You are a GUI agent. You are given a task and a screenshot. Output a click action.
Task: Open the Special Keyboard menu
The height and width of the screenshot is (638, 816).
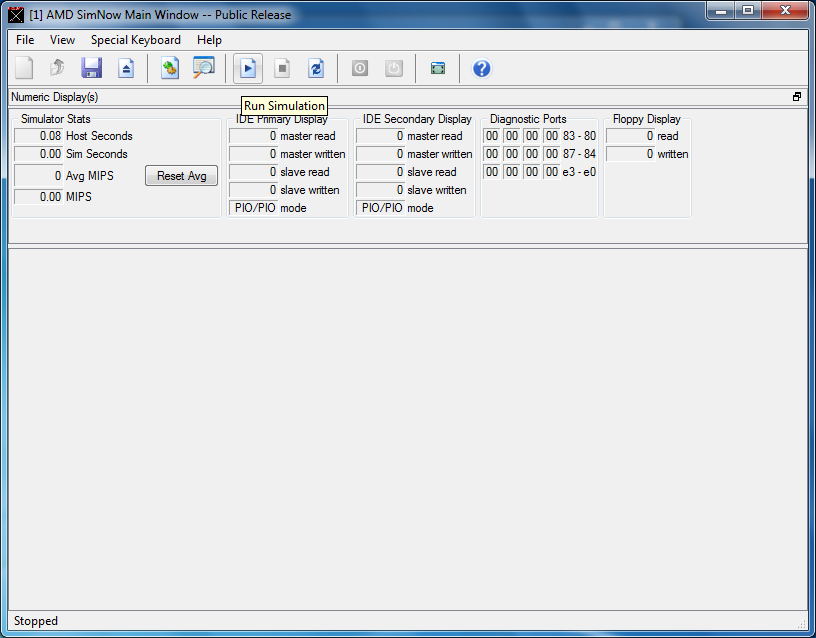136,40
